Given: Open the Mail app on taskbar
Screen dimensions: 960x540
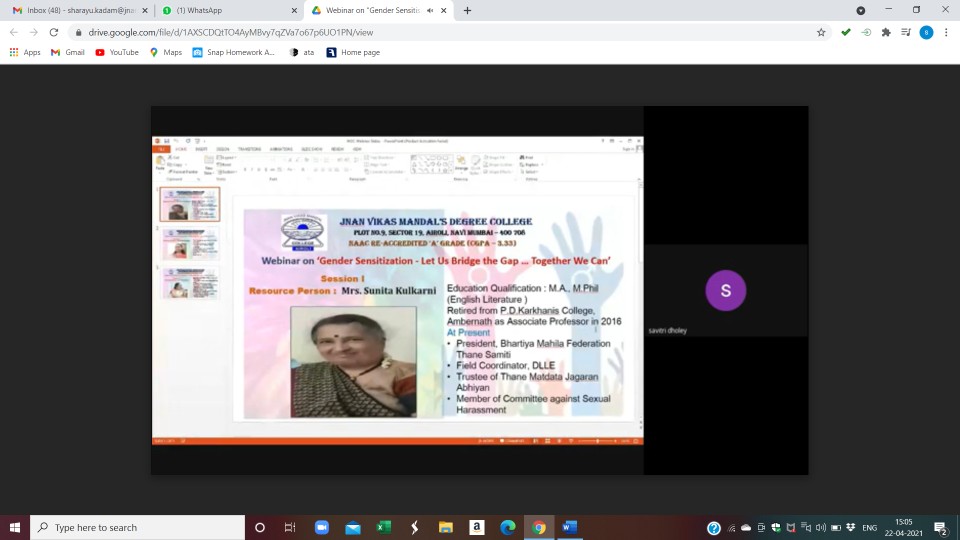Looking at the screenshot, I should tap(353, 527).
